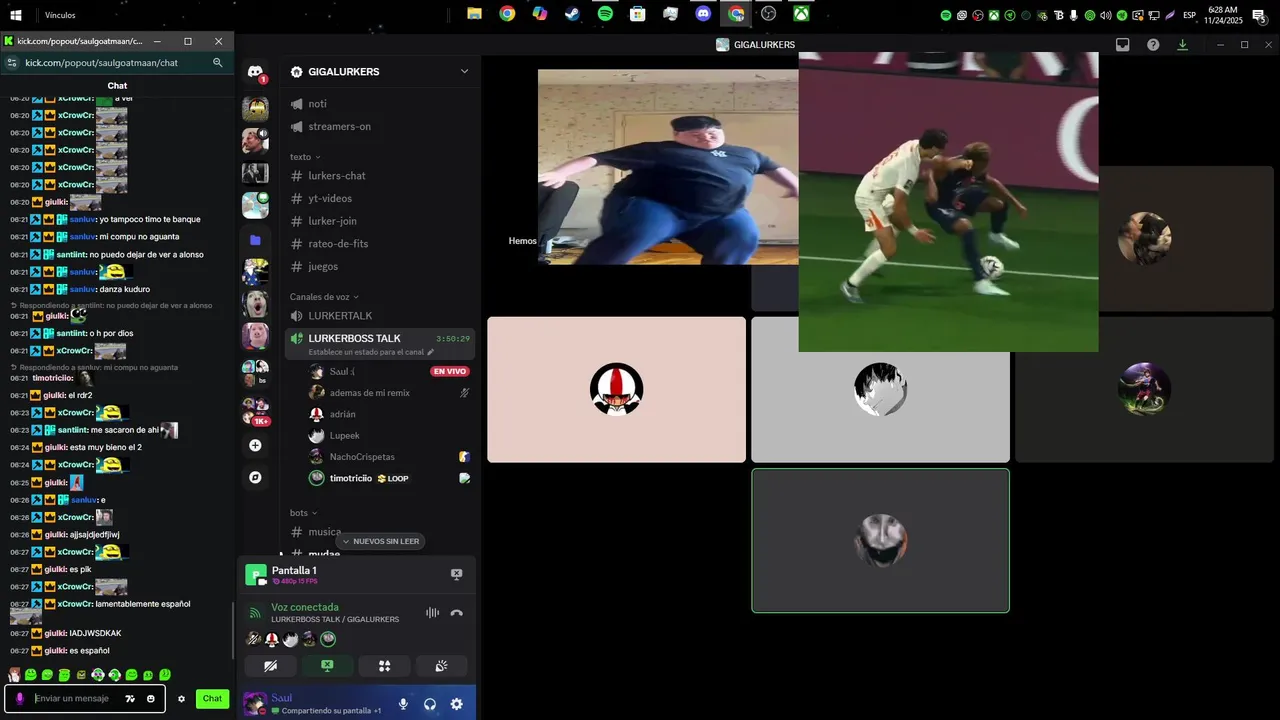Open File Explorer from the taskbar
This screenshot has width=1280, height=720.
[x=474, y=14]
